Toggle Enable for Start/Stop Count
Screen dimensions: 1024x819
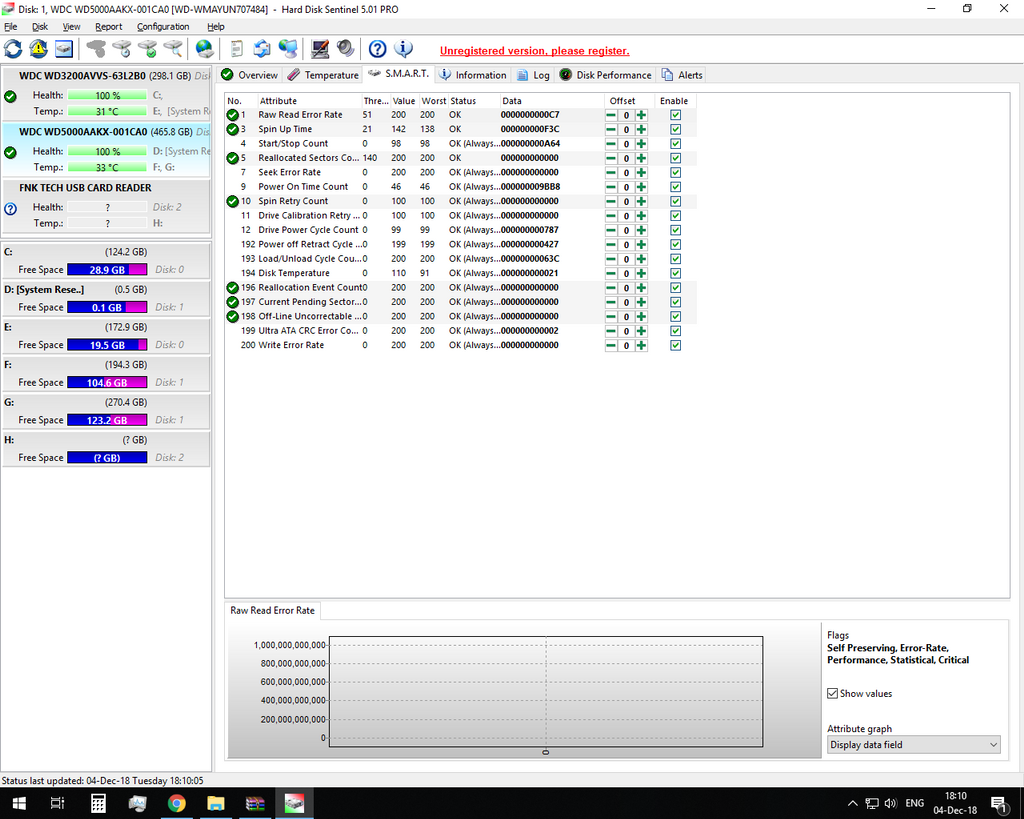[x=675, y=144]
